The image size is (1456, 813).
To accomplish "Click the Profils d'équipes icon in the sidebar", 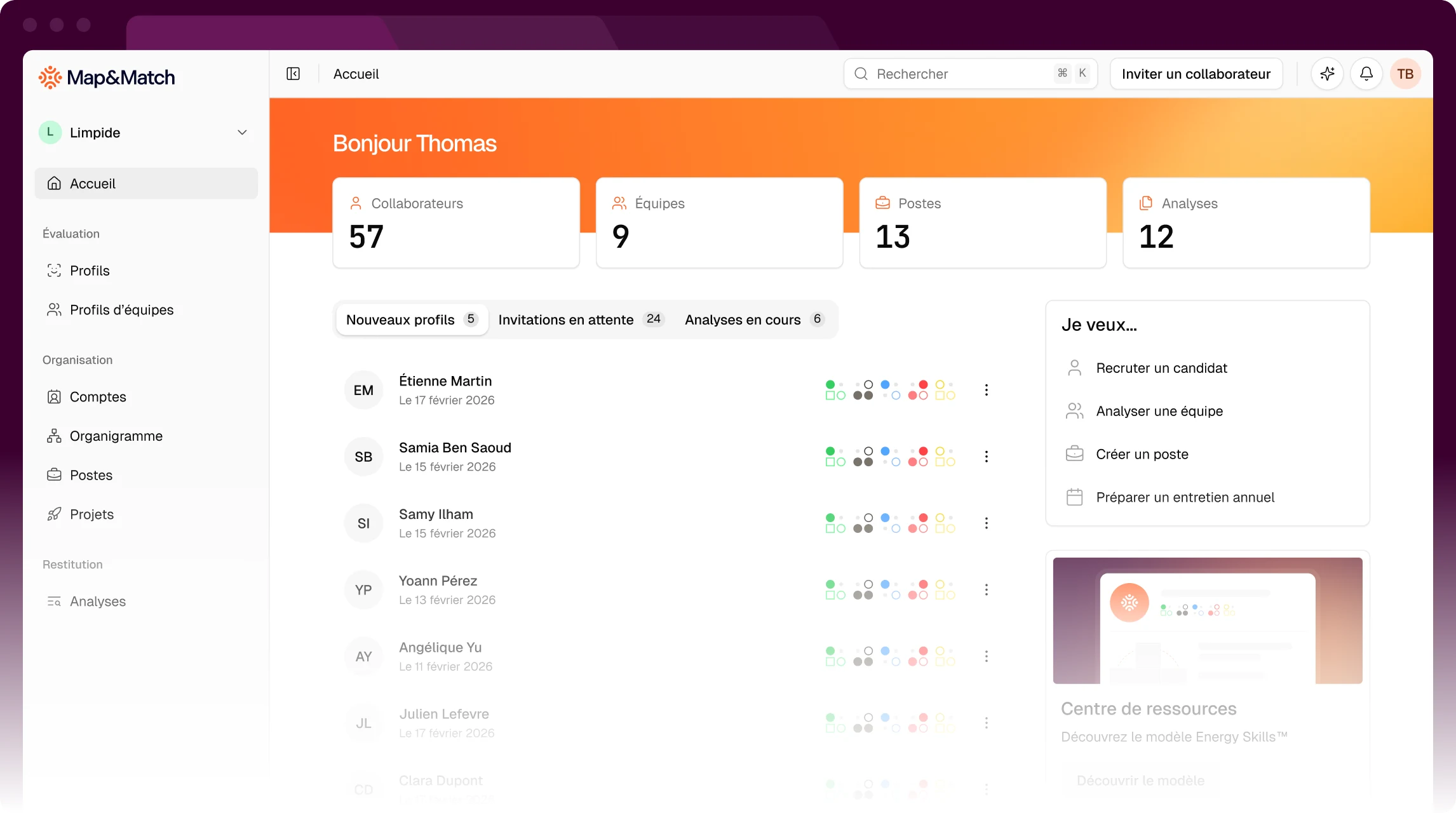I will pyautogui.click(x=54, y=310).
